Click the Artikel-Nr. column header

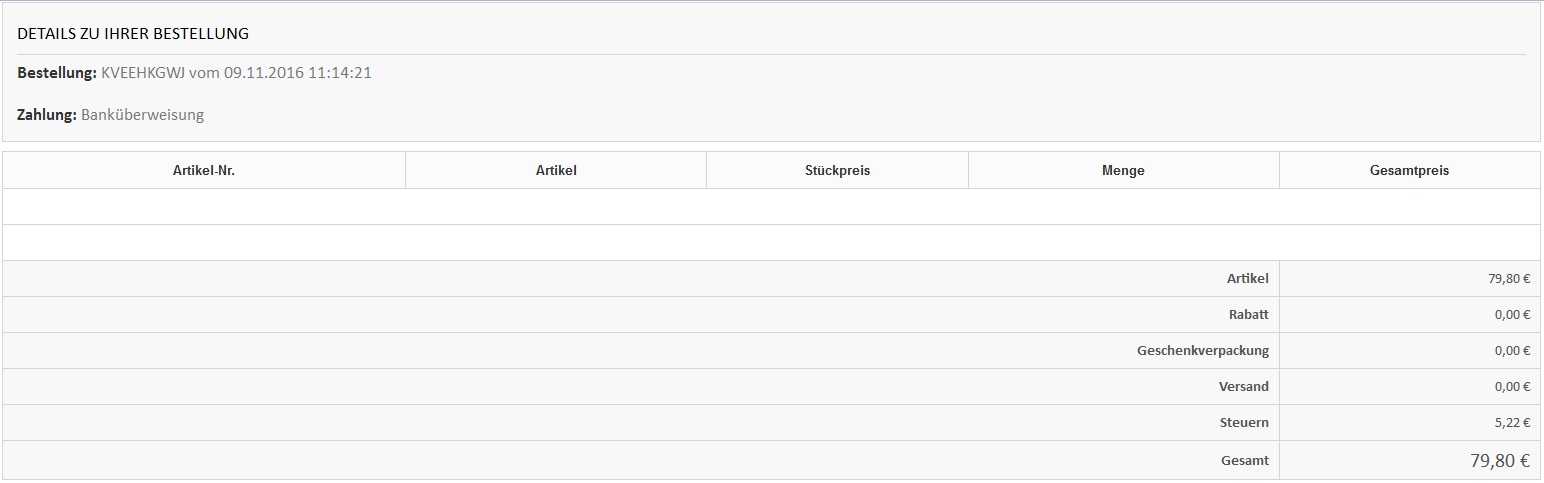pyautogui.click(x=204, y=170)
